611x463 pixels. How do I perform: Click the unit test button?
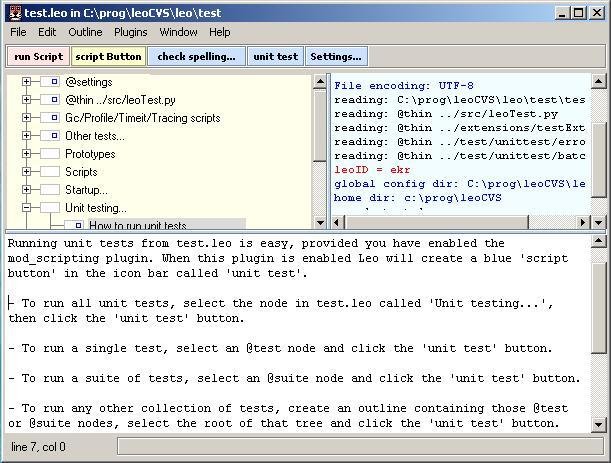[x=275, y=57]
